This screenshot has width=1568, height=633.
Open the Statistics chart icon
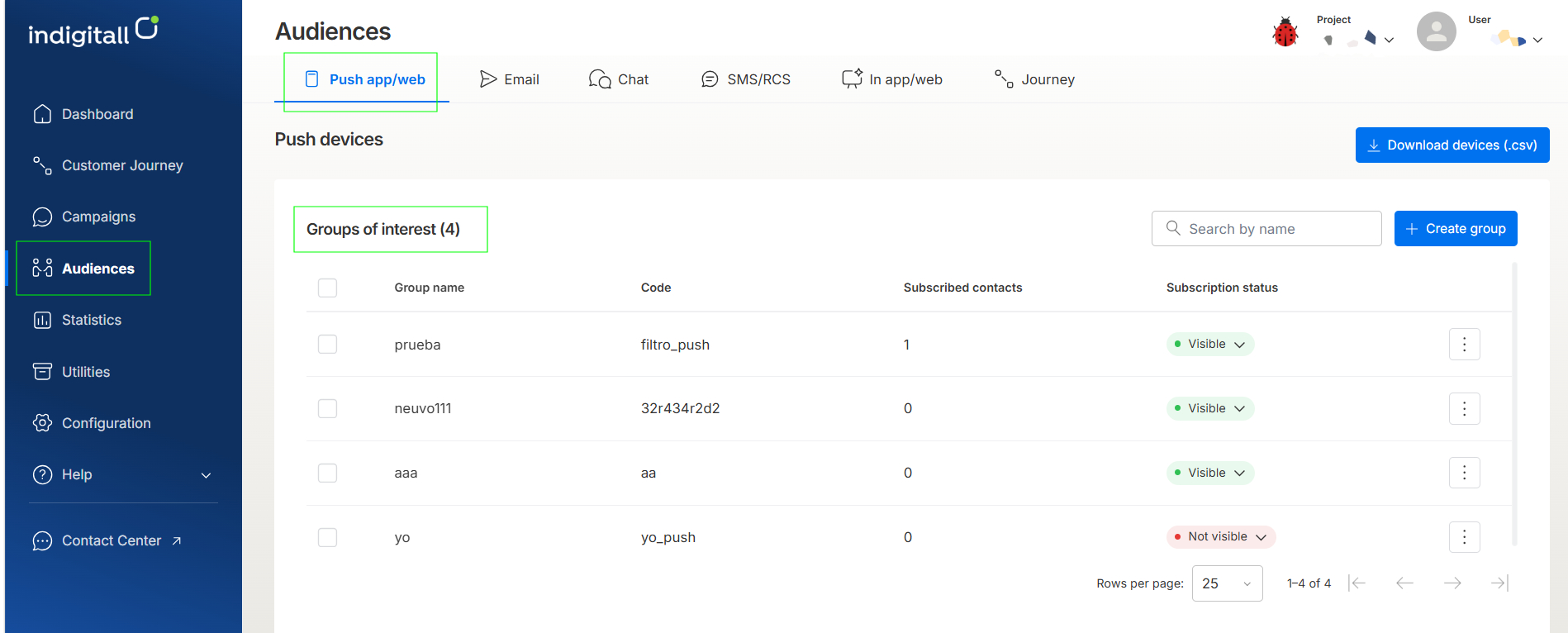click(x=42, y=320)
